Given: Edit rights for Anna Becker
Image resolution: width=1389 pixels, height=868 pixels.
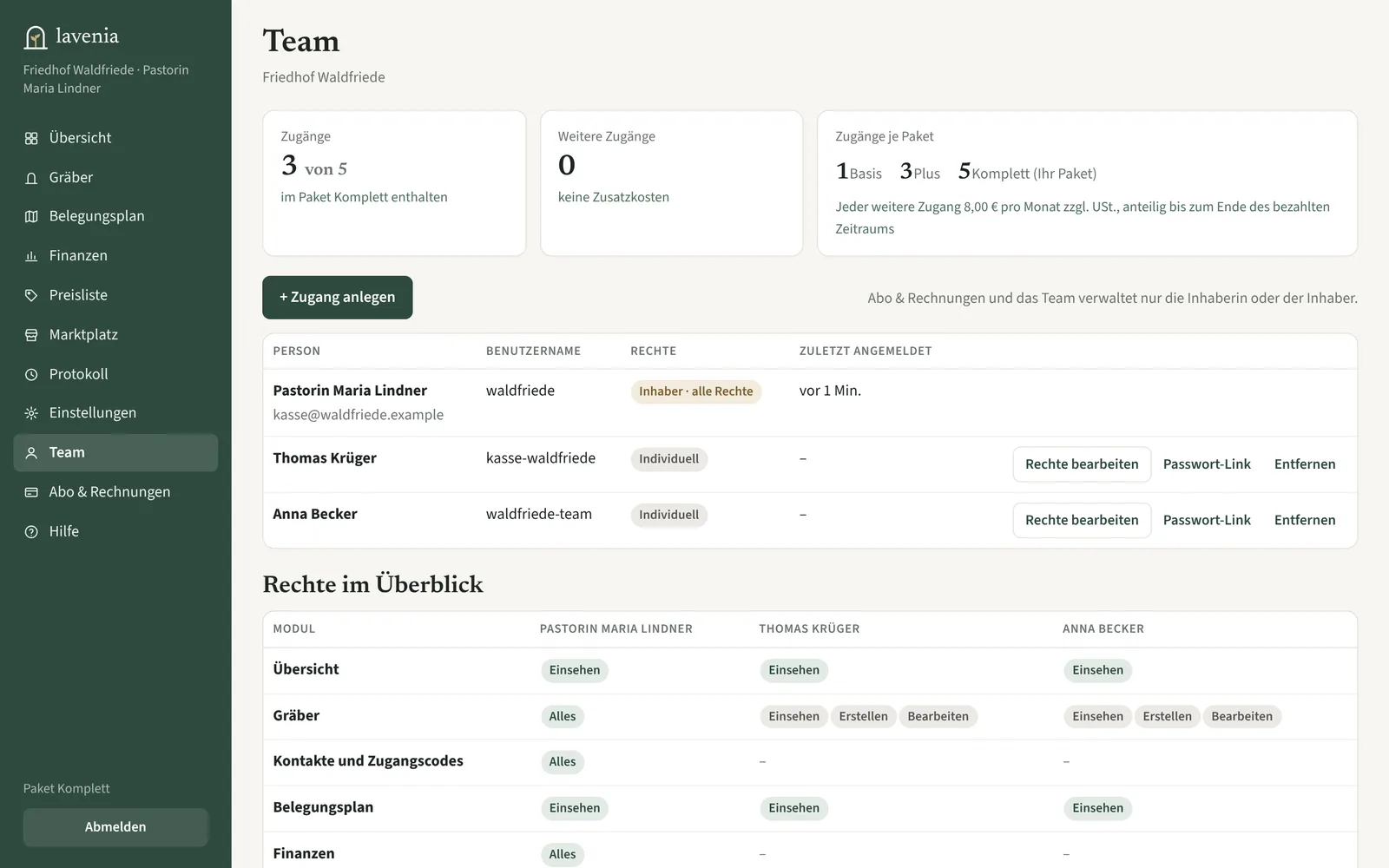Looking at the screenshot, I should 1082,520.
